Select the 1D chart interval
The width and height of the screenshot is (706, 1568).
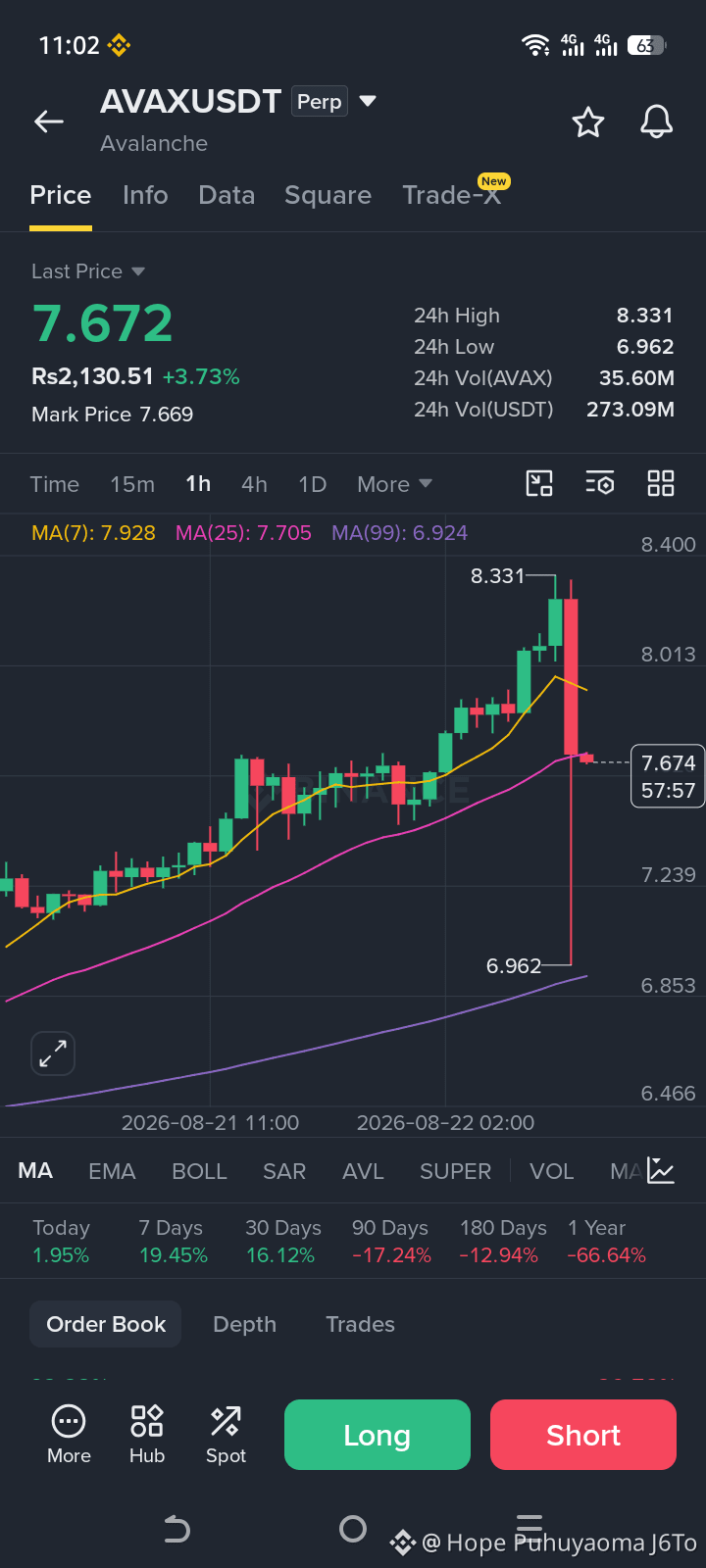(312, 484)
